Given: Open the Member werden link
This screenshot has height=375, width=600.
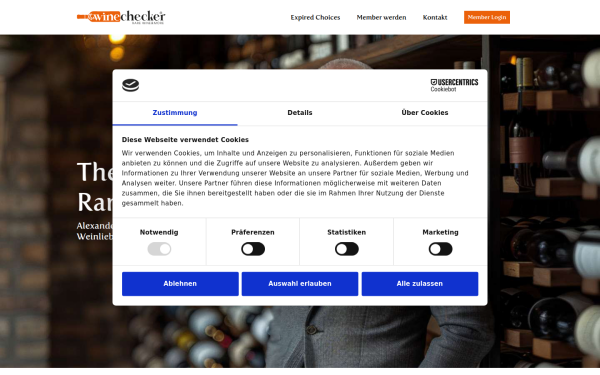Looking at the screenshot, I should [x=382, y=18].
